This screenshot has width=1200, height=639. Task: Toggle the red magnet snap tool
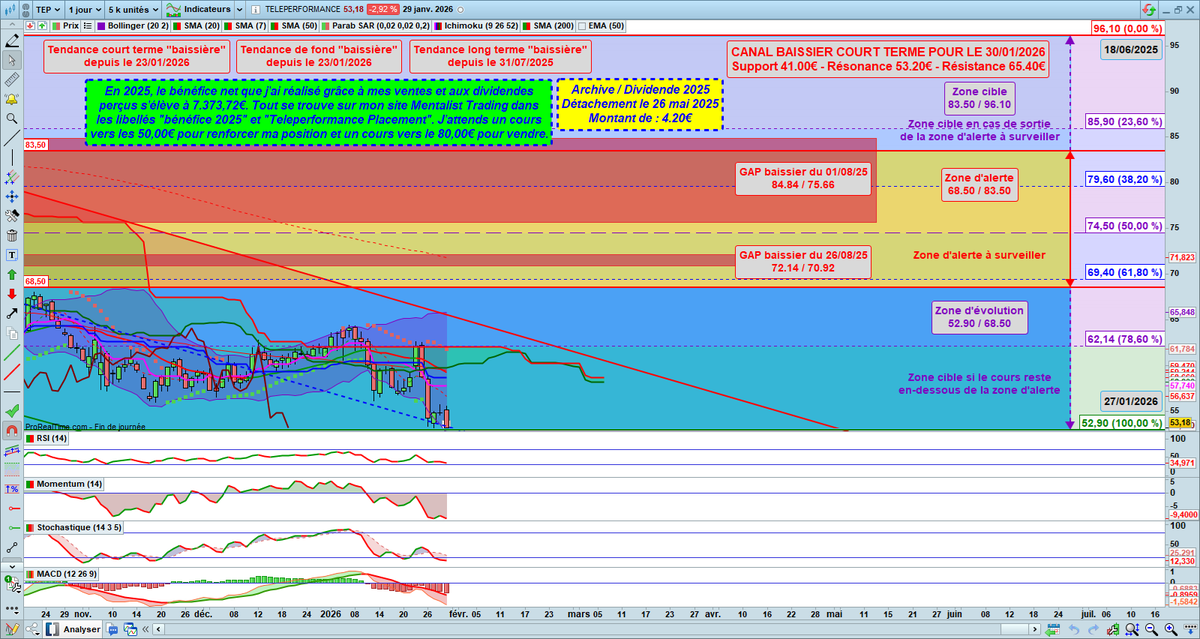tap(12, 431)
